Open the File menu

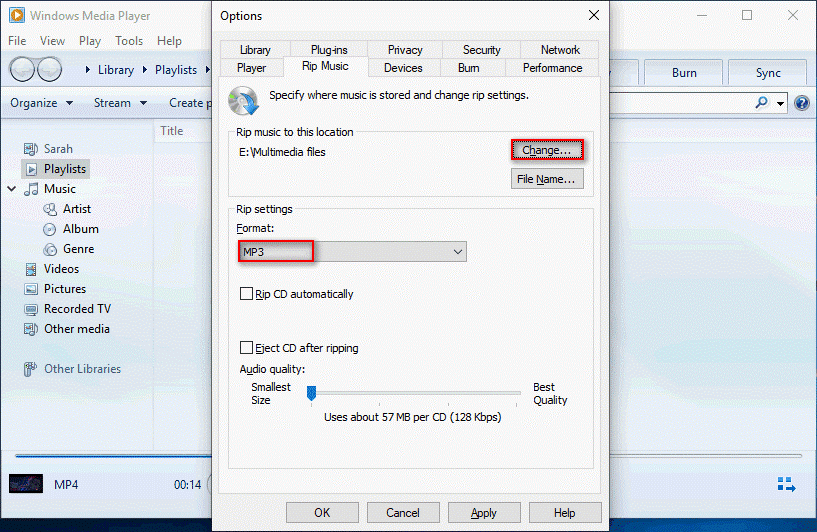(17, 41)
